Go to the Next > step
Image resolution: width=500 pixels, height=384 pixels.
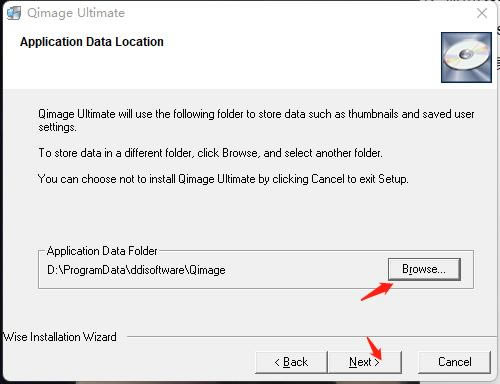(365, 362)
